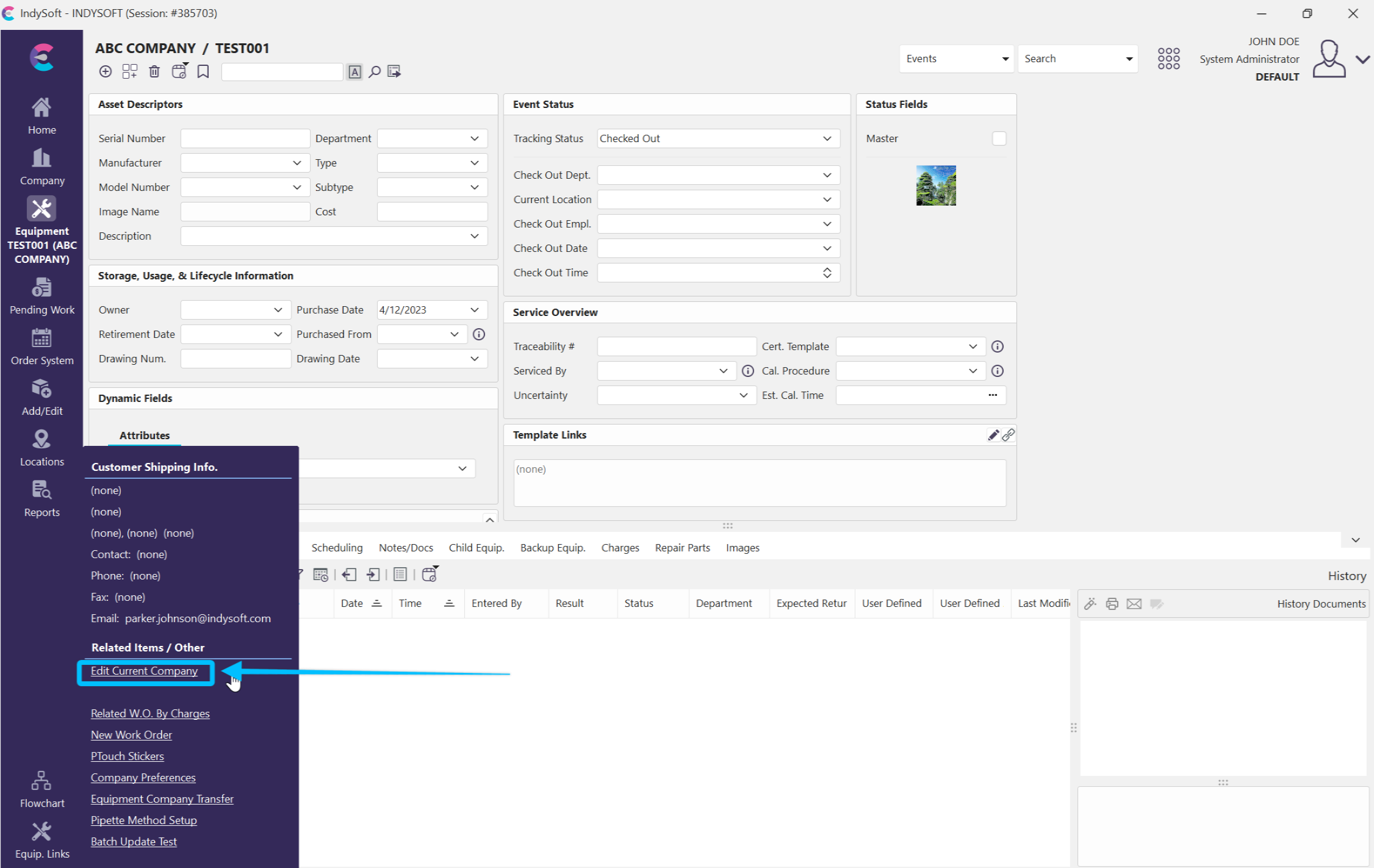Click the bookmark icon in top toolbar

[x=203, y=72]
